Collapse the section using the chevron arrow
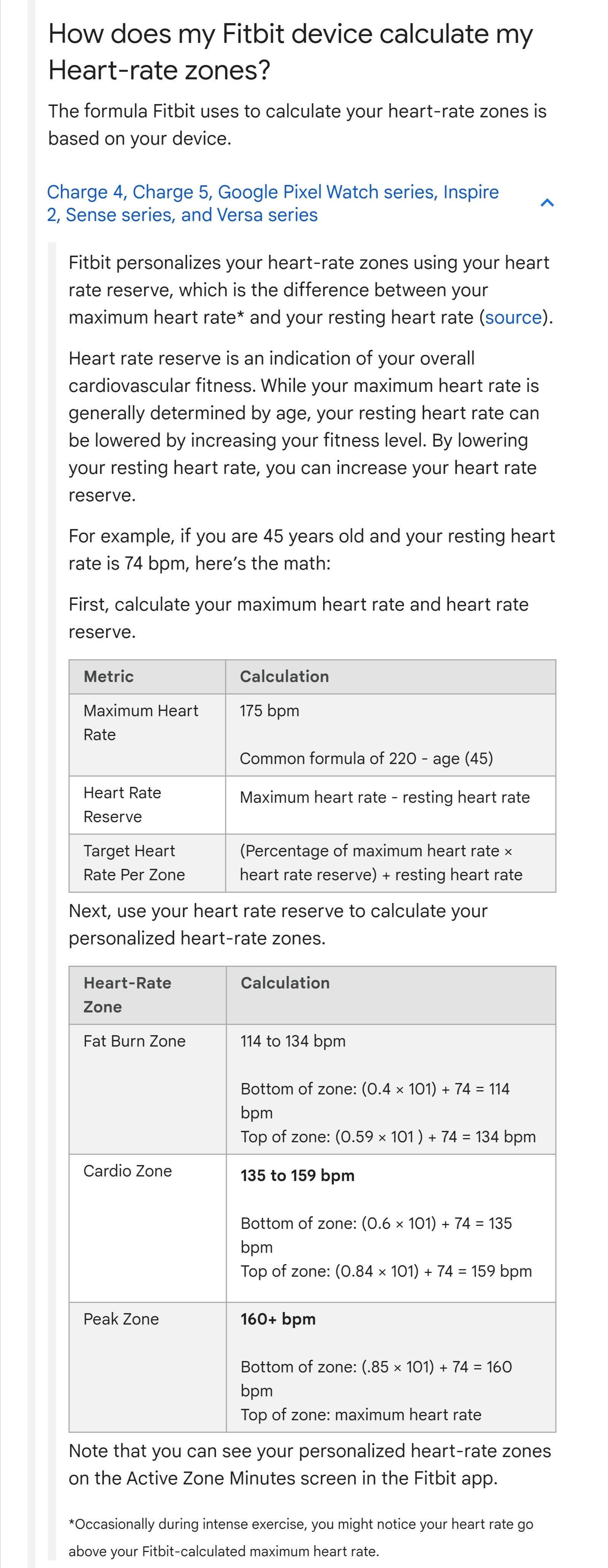This screenshot has height=1568, width=608. pyautogui.click(x=546, y=203)
